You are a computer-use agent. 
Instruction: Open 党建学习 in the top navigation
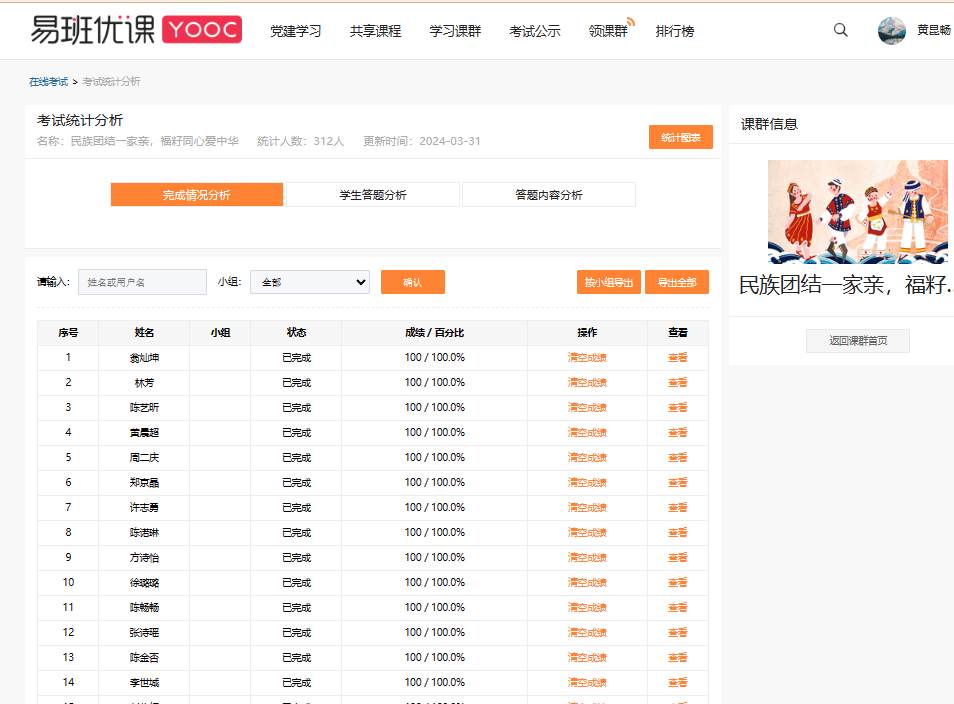[x=295, y=31]
